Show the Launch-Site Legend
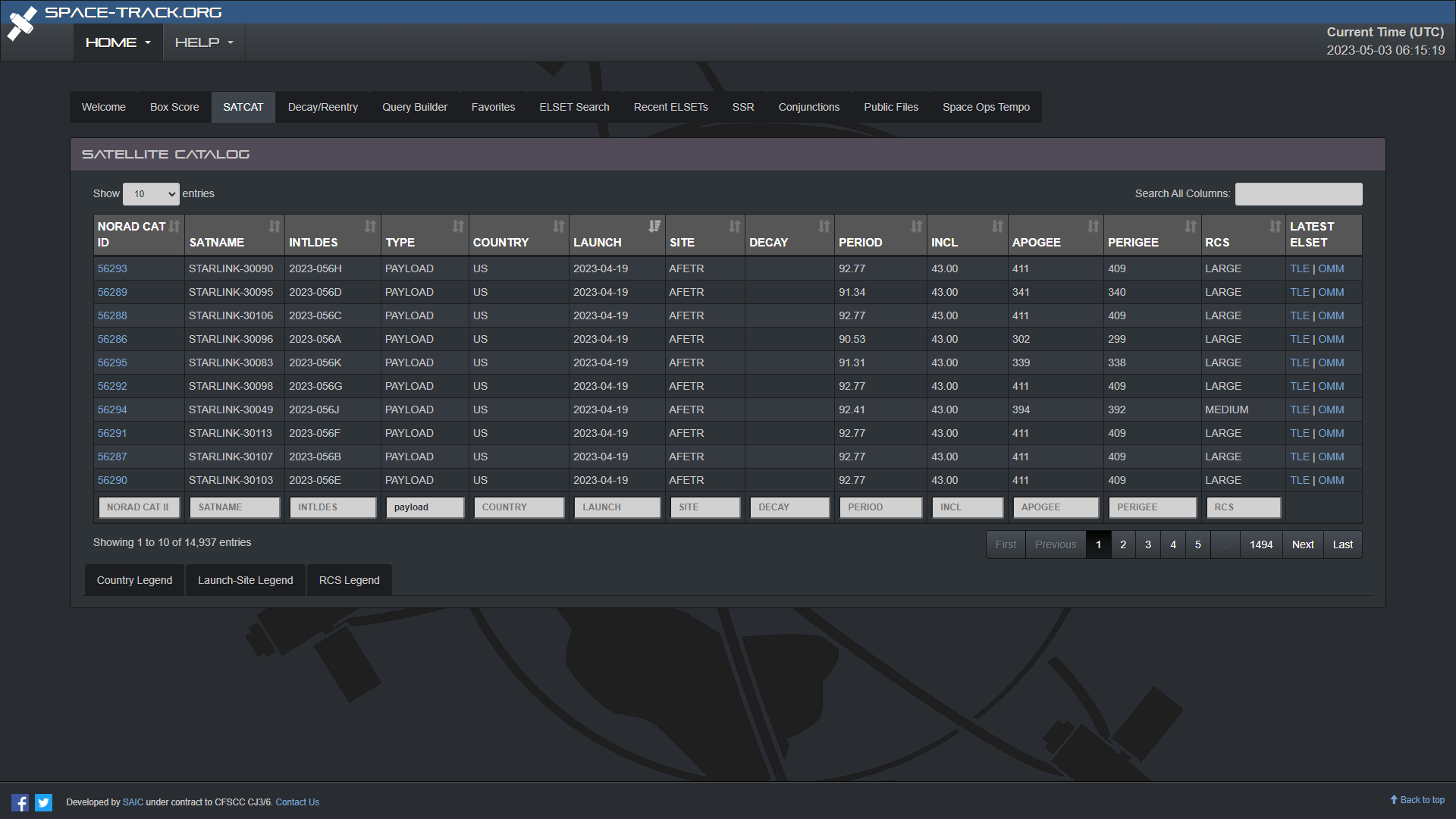The width and height of the screenshot is (1456, 819). 246,580
